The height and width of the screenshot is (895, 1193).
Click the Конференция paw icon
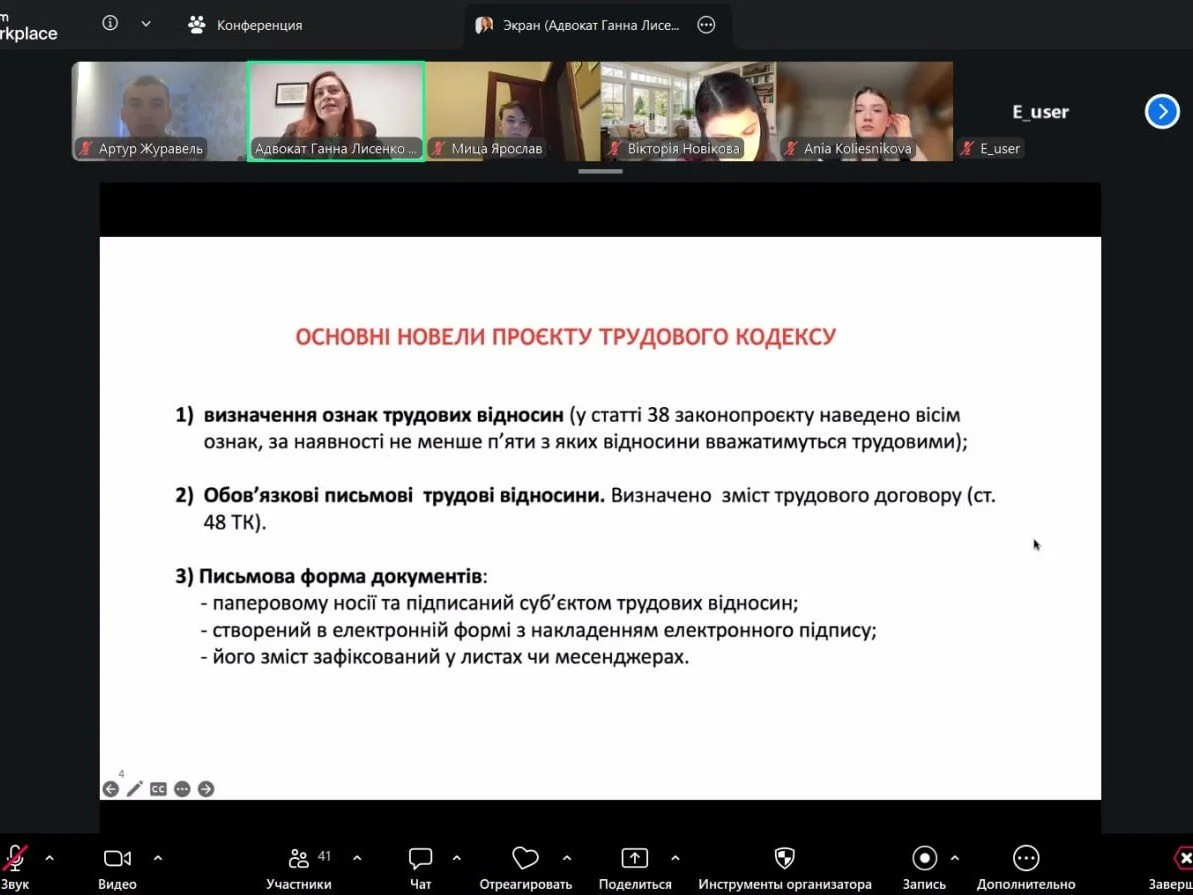click(196, 25)
